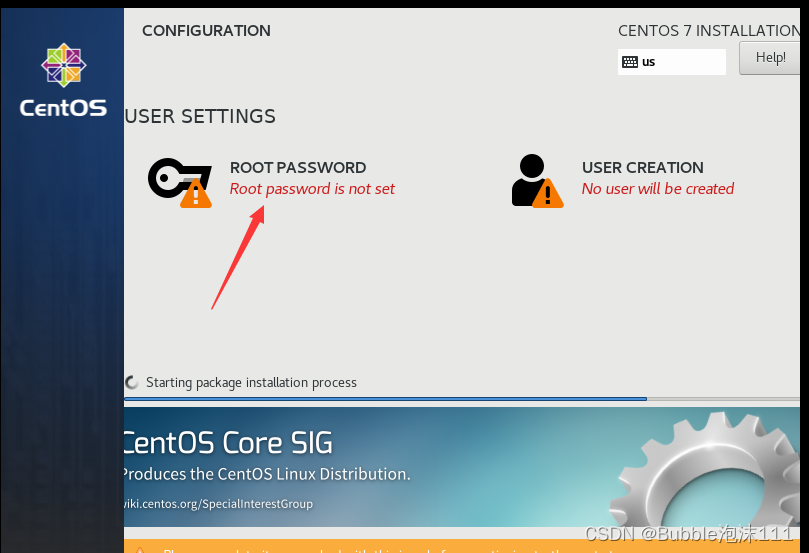
Task: Click the wiki.centos.org/SpecialInterestGroup link text
Action: (218, 503)
